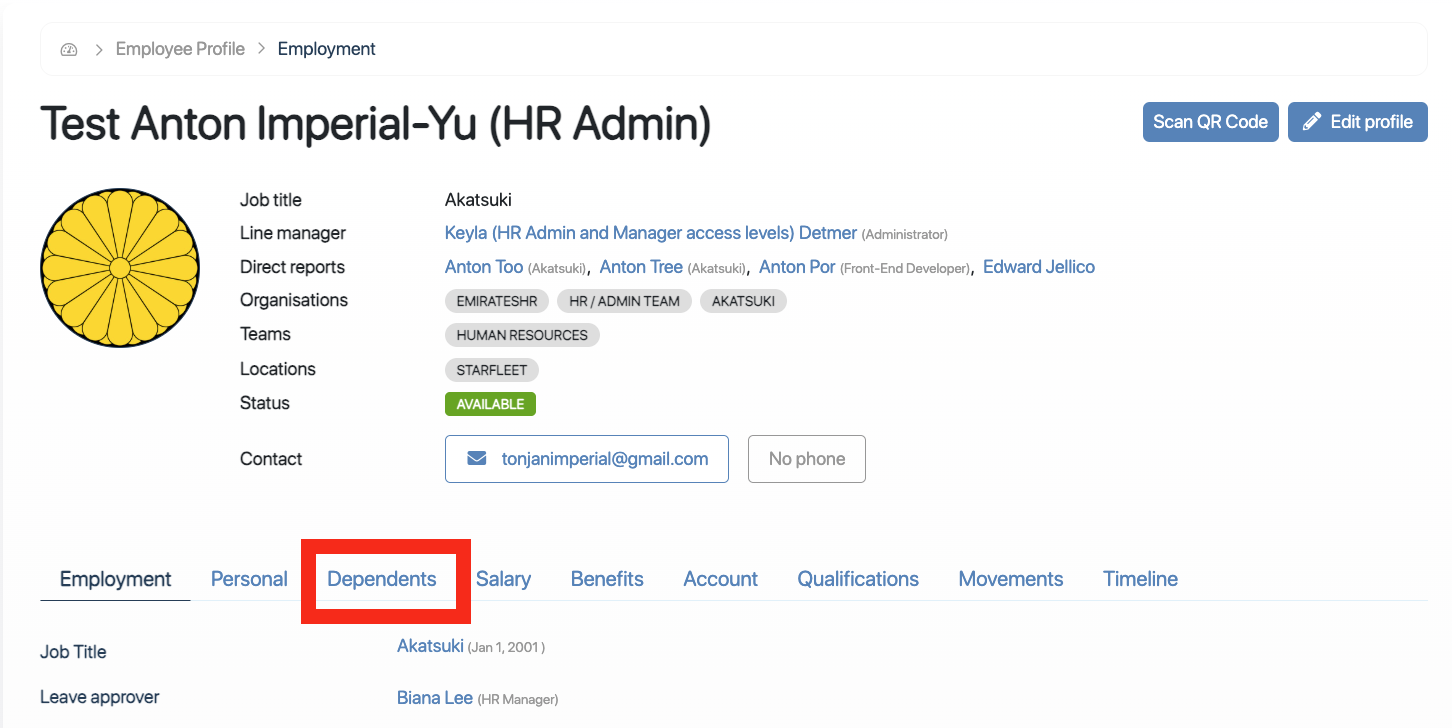Open the Employee Profile breadcrumb link

click(180, 49)
